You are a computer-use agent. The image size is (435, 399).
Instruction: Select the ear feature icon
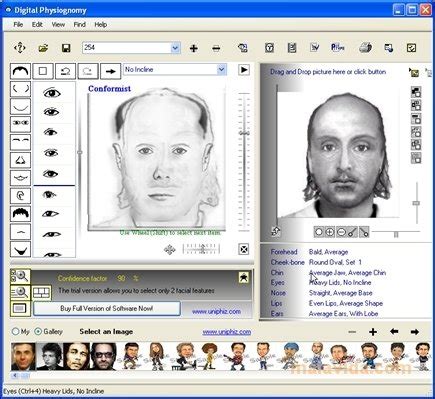point(21,196)
